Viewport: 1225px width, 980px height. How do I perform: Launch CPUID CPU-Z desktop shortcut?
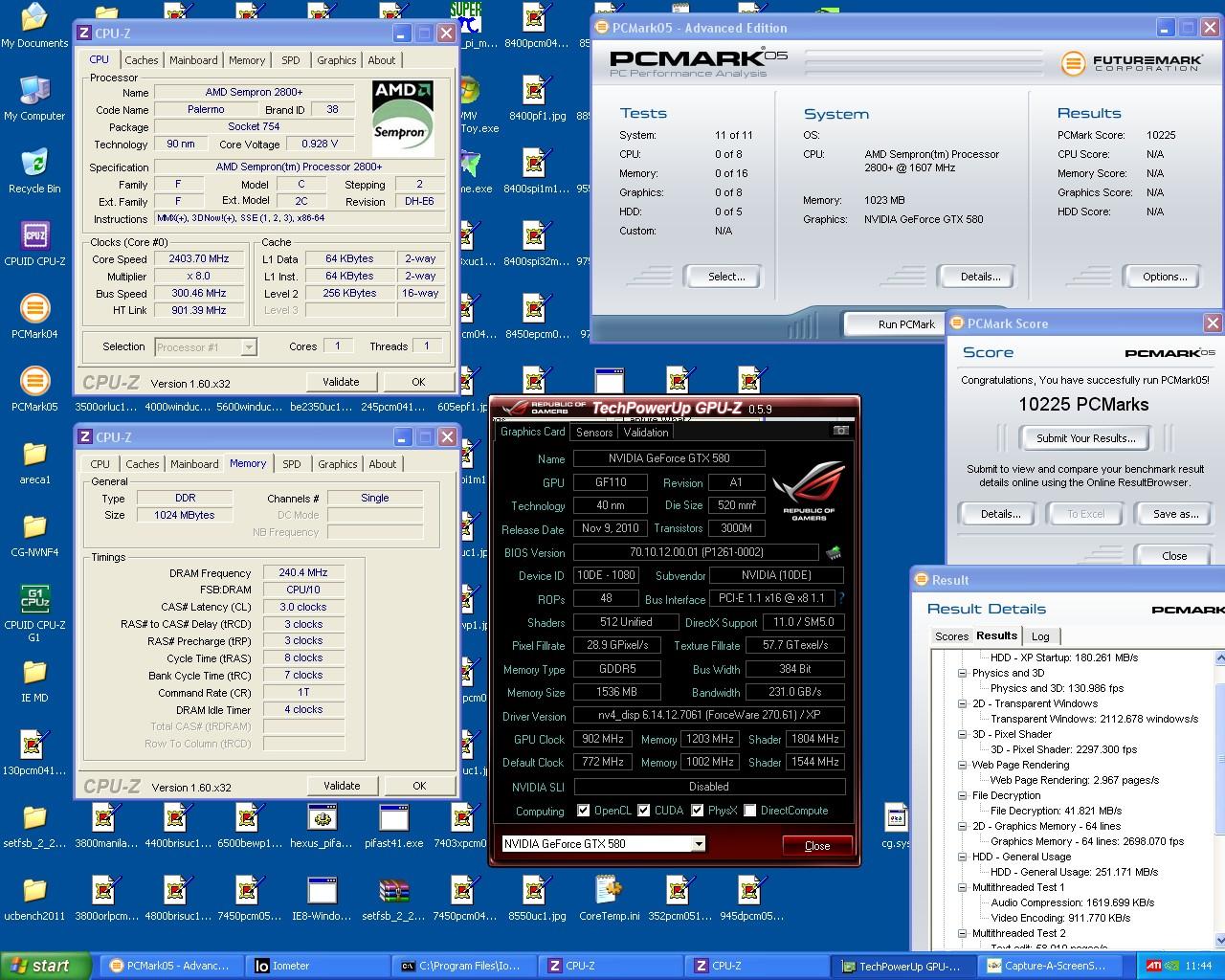pos(34,242)
